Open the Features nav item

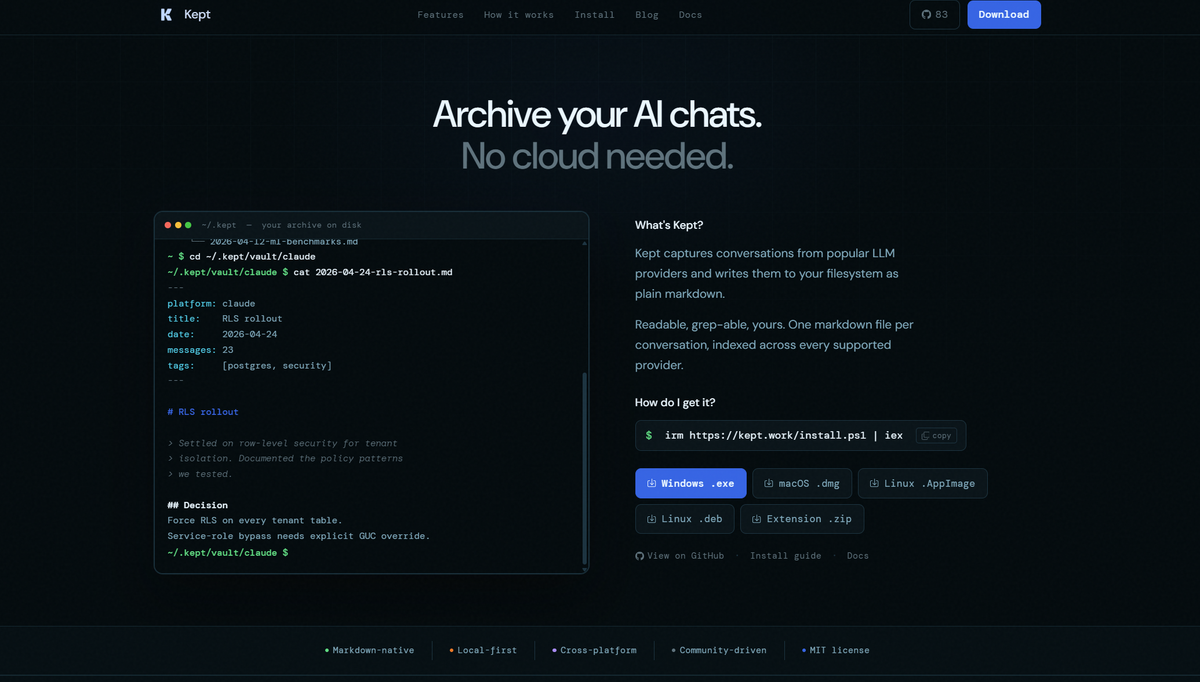tap(441, 15)
